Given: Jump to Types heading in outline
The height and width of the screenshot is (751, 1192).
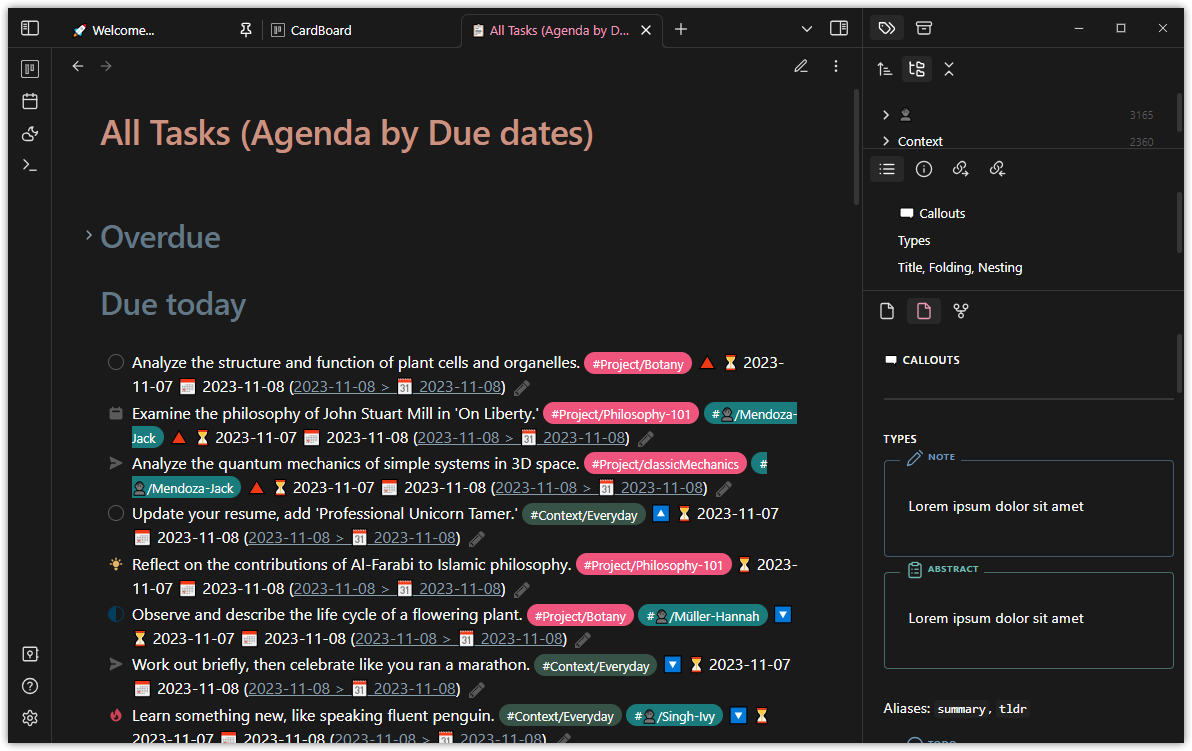Looking at the screenshot, I should coord(914,241).
